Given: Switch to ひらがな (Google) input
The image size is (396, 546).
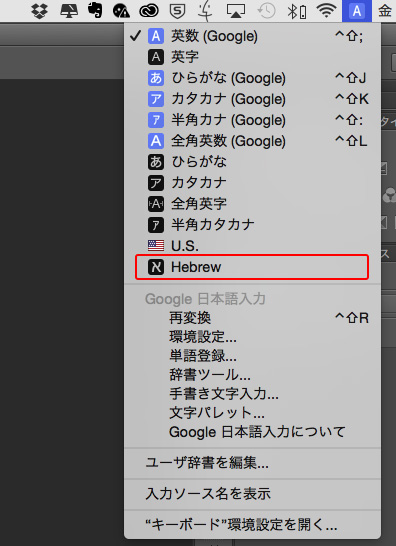Looking at the screenshot, I should click(x=252, y=78).
